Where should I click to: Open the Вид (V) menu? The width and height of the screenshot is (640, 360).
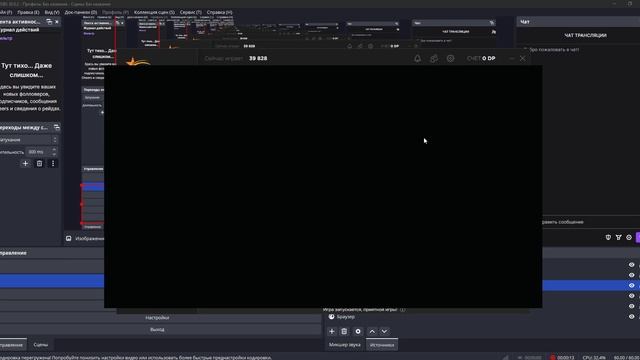52,12
